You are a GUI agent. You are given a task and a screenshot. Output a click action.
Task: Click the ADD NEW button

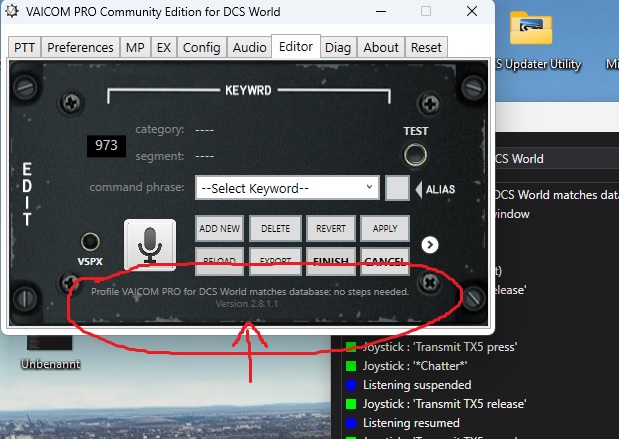tap(219, 228)
